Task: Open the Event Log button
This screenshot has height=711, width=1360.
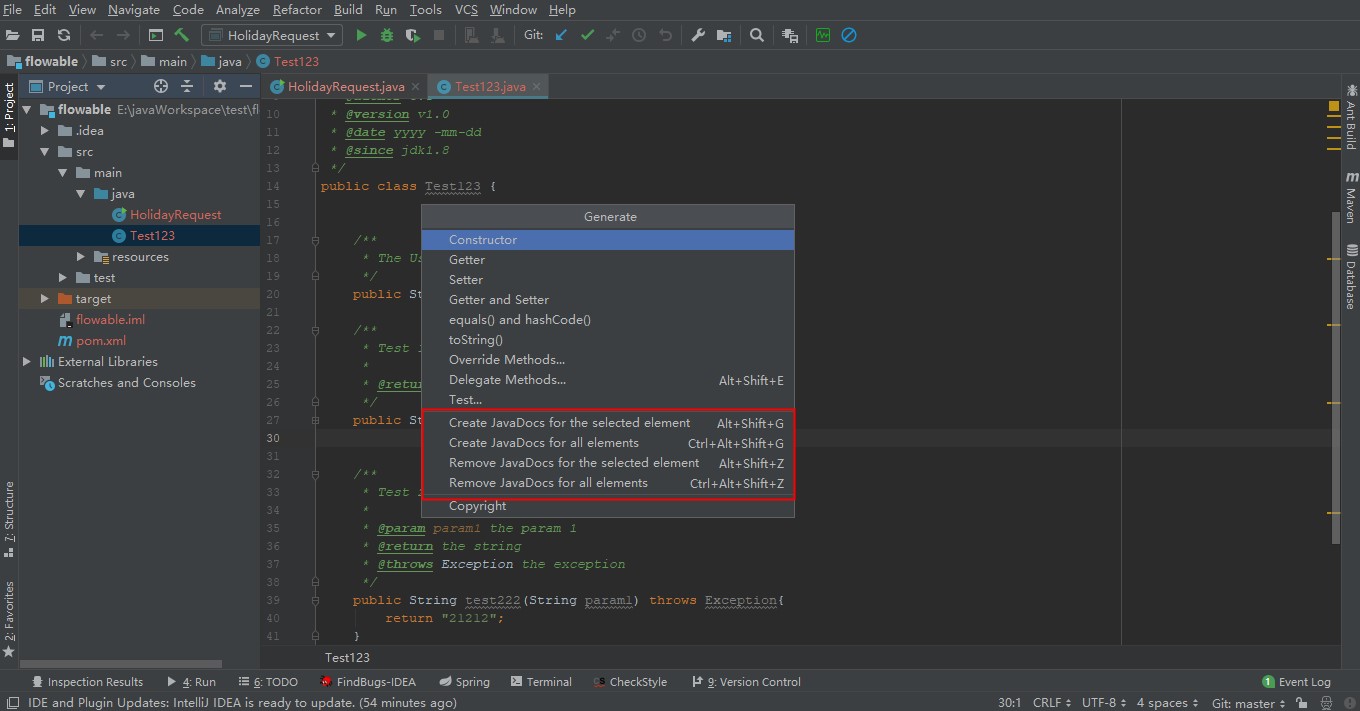Action: pos(1296,682)
